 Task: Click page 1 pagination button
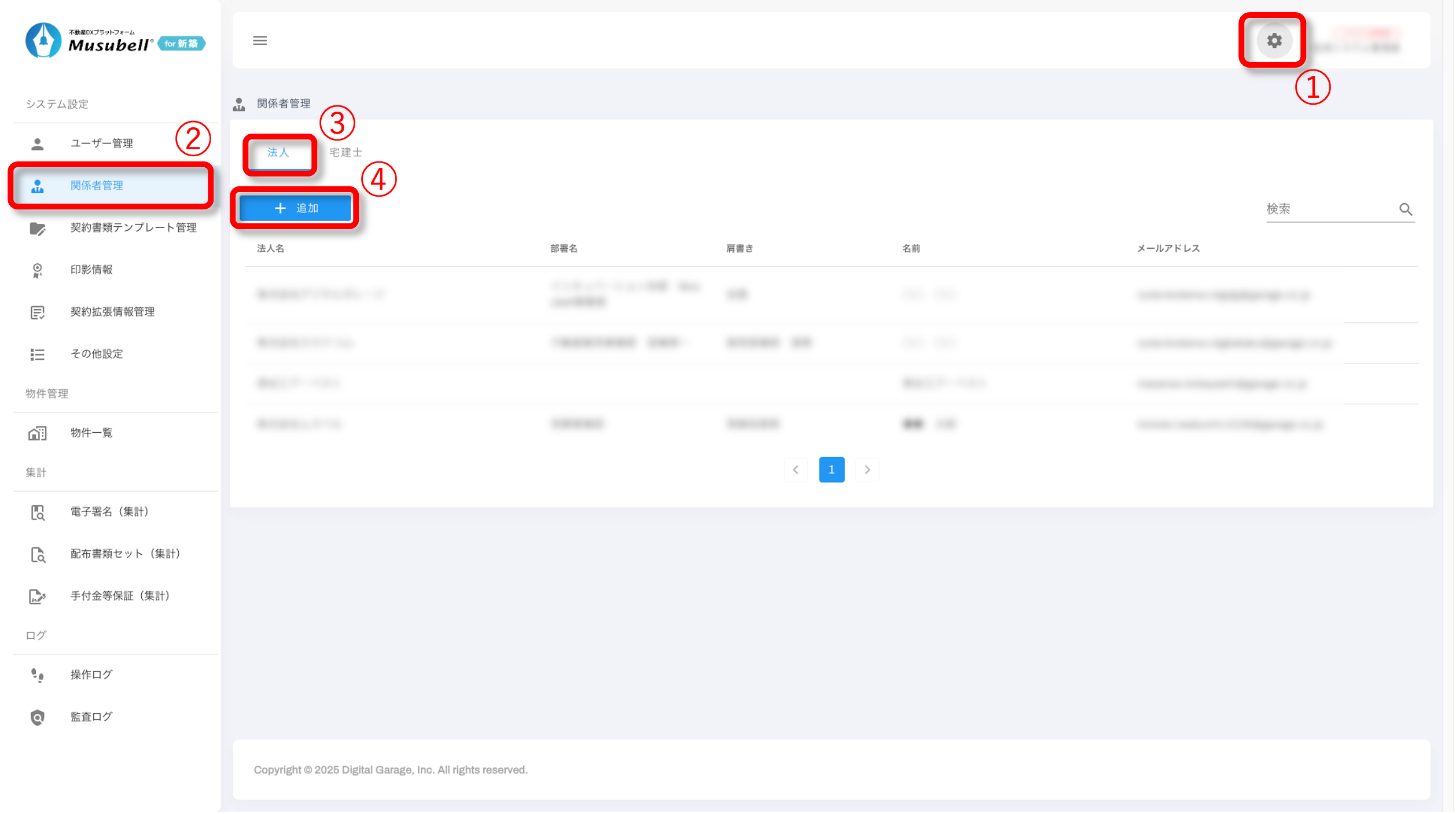point(832,470)
